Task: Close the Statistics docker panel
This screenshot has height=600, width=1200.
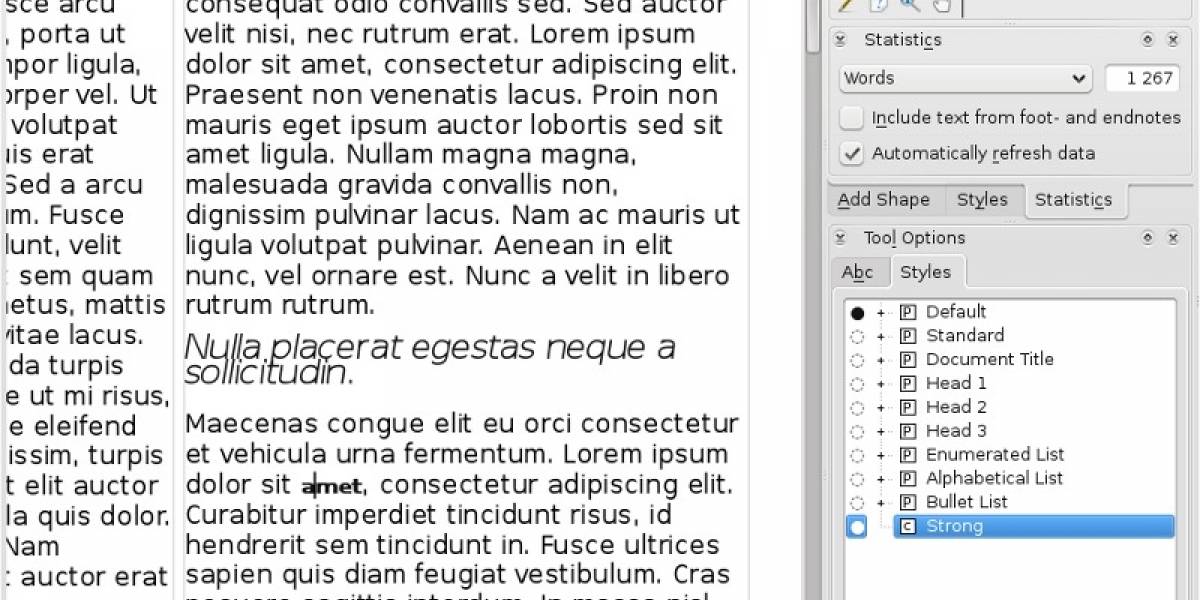Action: click(1172, 40)
